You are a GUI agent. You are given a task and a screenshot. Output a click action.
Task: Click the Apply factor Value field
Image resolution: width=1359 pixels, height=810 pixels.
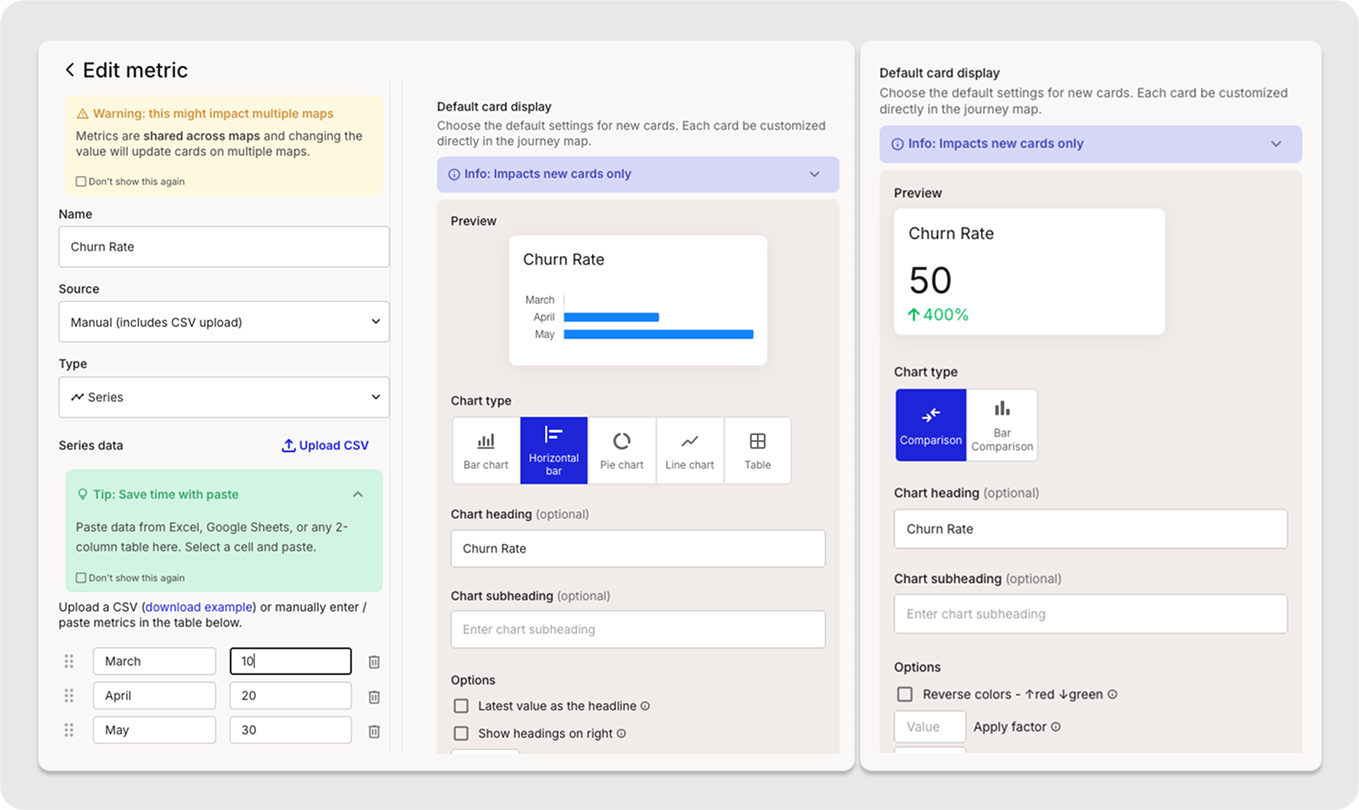pyautogui.click(x=930, y=727)
